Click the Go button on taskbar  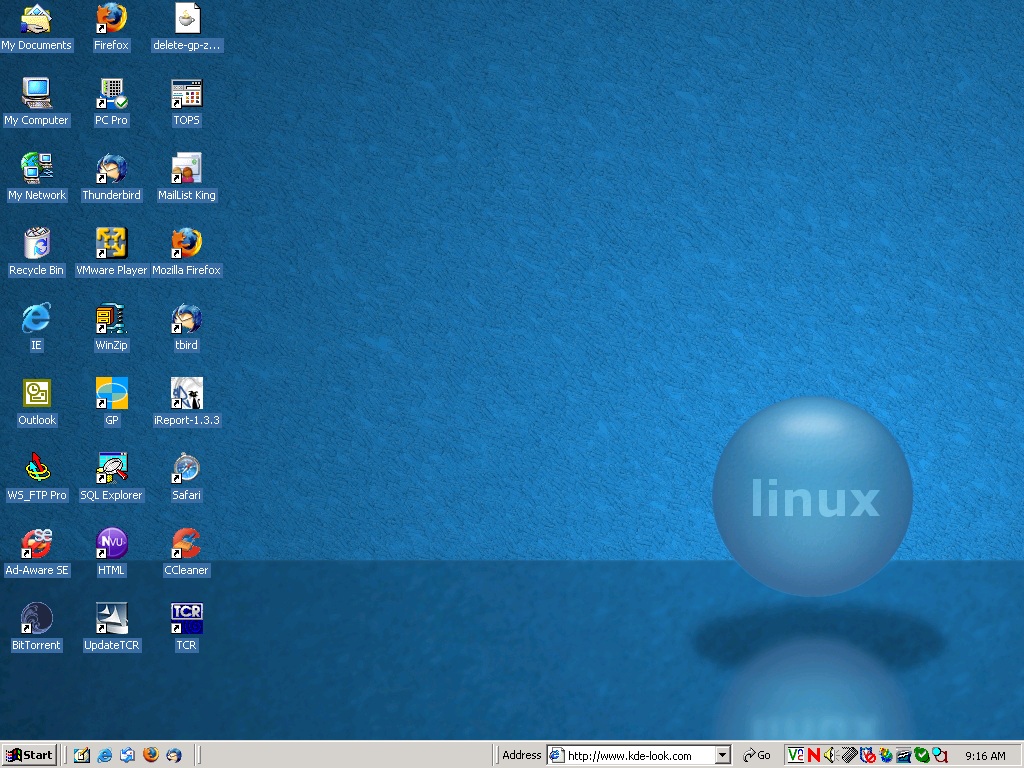click(758, 756)
